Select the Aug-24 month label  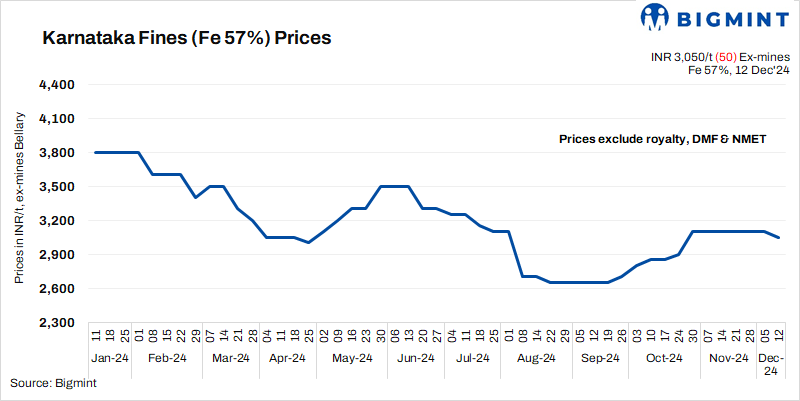click(535, 358)
